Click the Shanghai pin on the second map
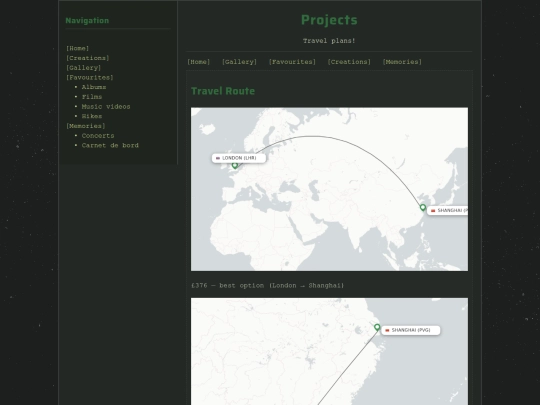The image size is (540, 405). 377,327
